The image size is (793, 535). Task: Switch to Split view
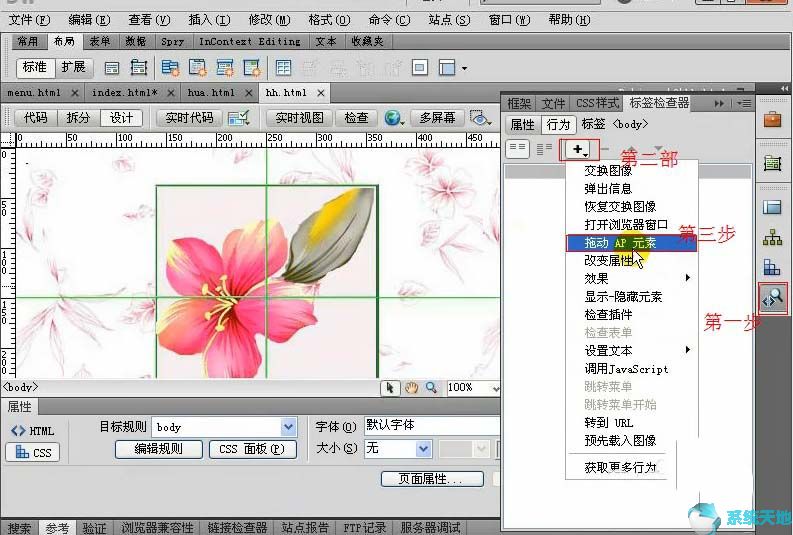click(x=78, y=118)
